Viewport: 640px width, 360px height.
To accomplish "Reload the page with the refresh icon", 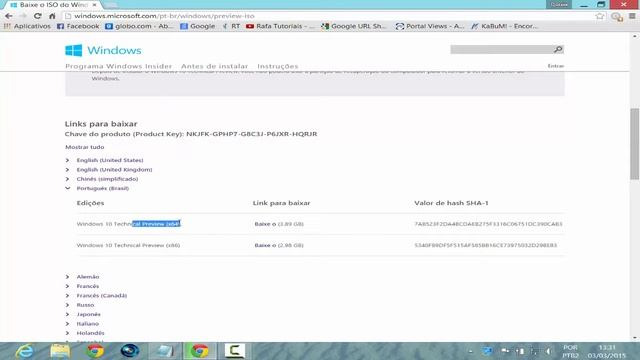I will tap(38, 16).
